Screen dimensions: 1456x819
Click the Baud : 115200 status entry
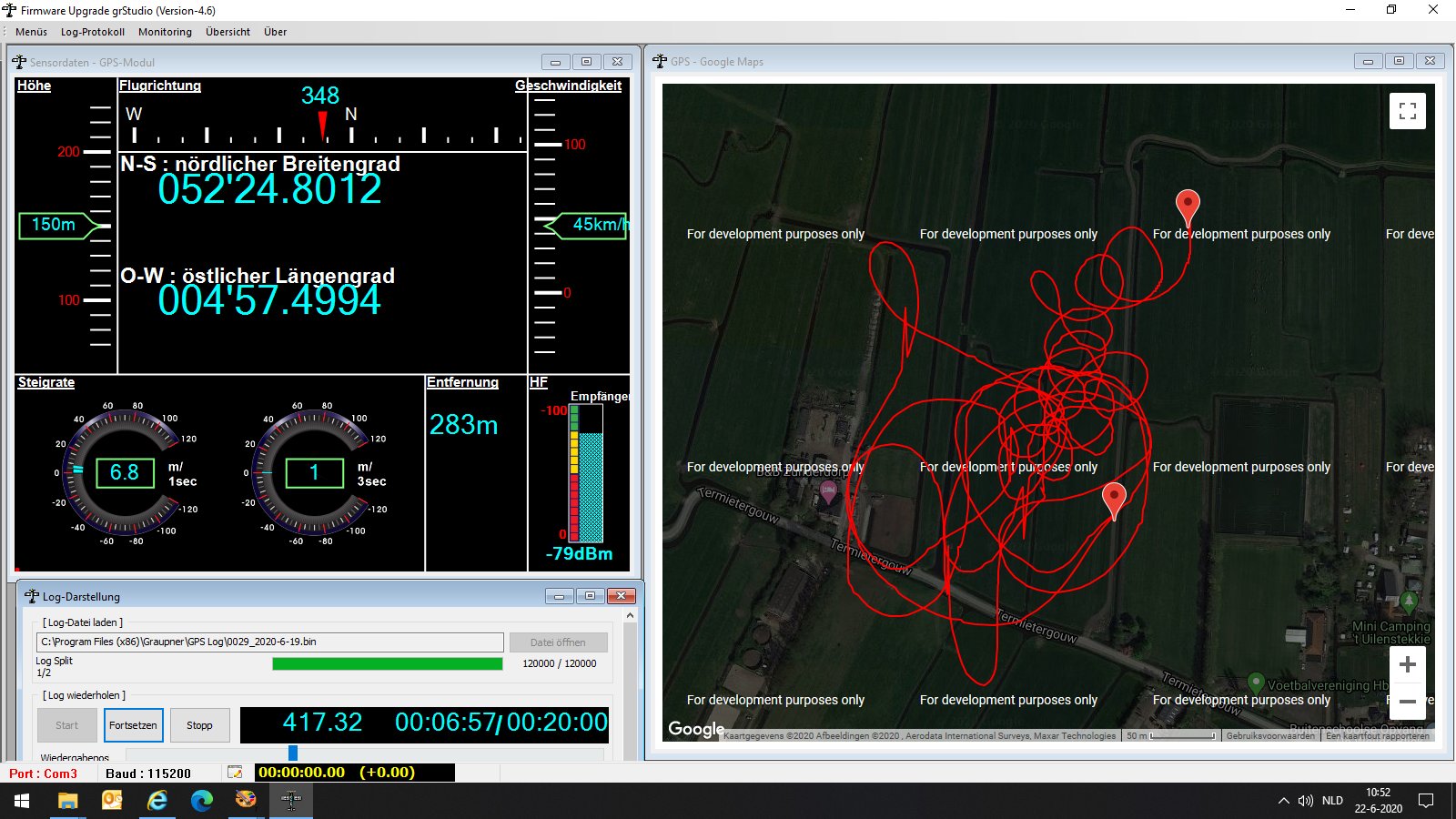[x=148, y=773]
